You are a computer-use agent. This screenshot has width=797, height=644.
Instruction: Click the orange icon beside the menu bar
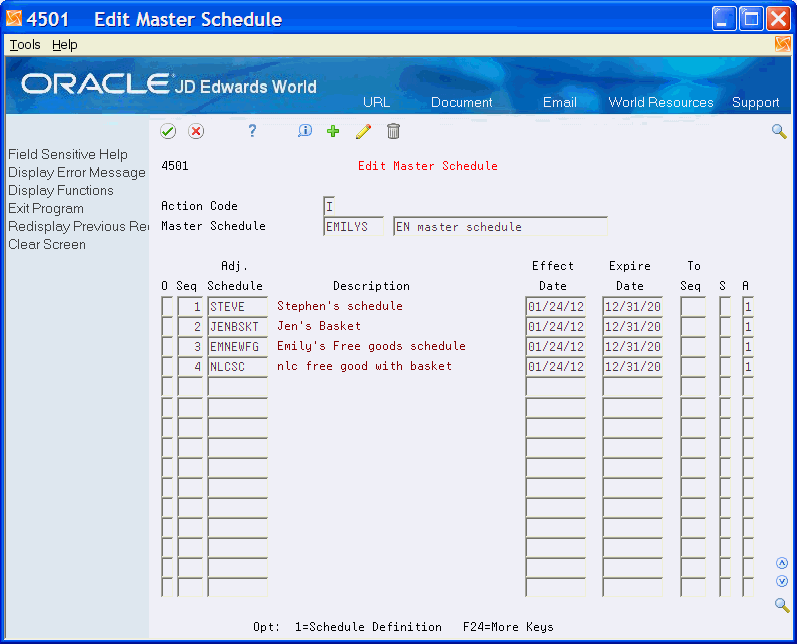783,44
